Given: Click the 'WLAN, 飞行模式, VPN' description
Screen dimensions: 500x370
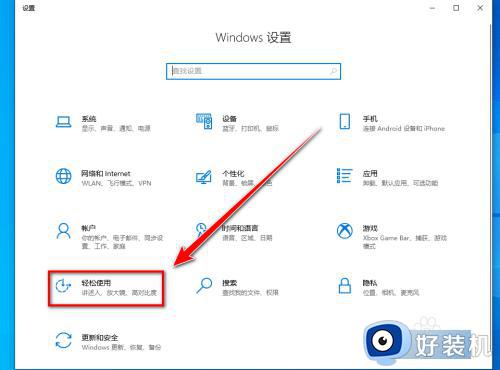Looking at the screenshot, I should (x=116, y=183).
